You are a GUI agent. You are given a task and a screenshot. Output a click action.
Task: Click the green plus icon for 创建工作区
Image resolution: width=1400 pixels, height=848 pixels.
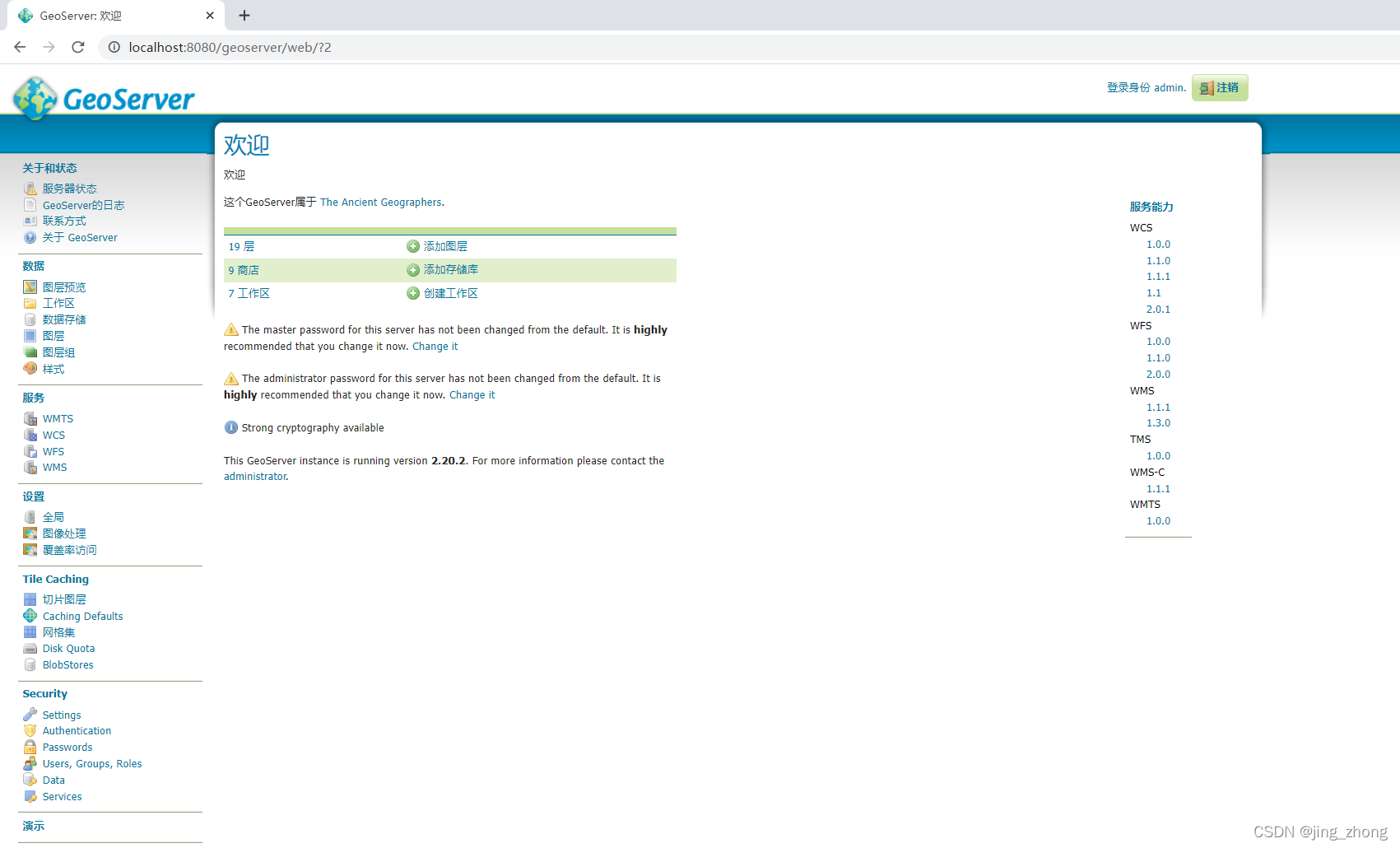[x=413, y=293]
